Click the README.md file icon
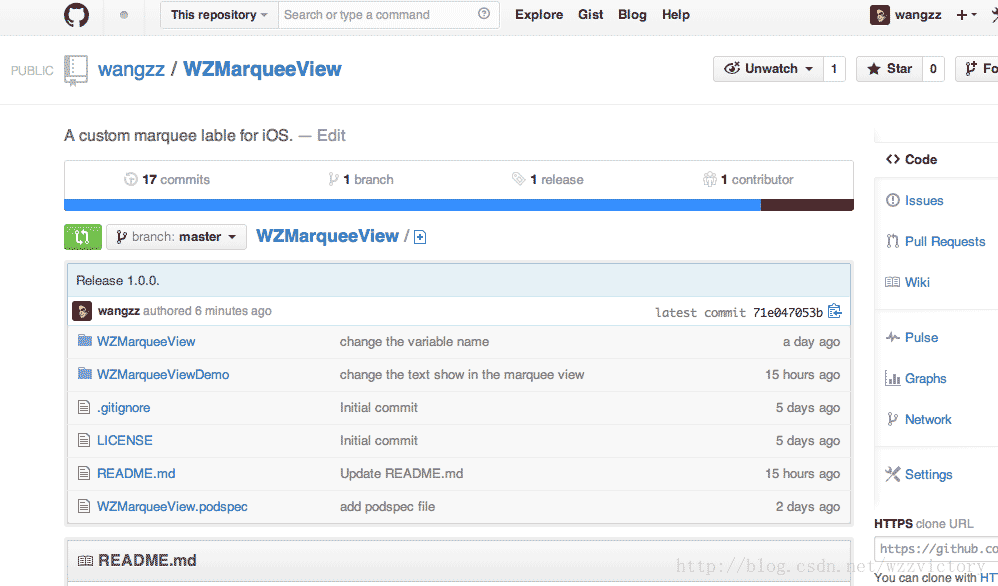This screenshot has height=586, width=998. pos(83,473)
